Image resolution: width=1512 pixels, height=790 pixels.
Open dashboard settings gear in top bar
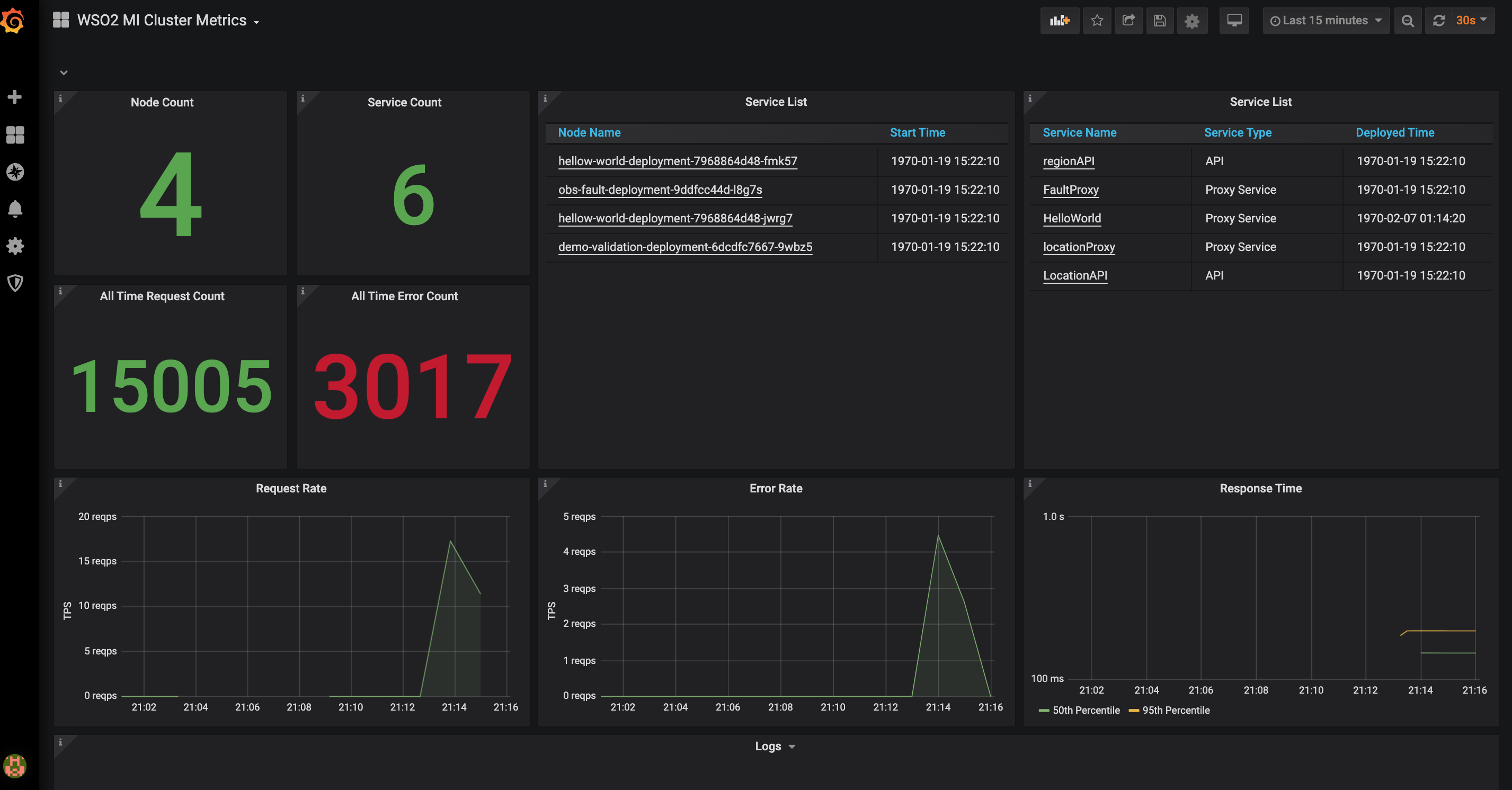1191,21
